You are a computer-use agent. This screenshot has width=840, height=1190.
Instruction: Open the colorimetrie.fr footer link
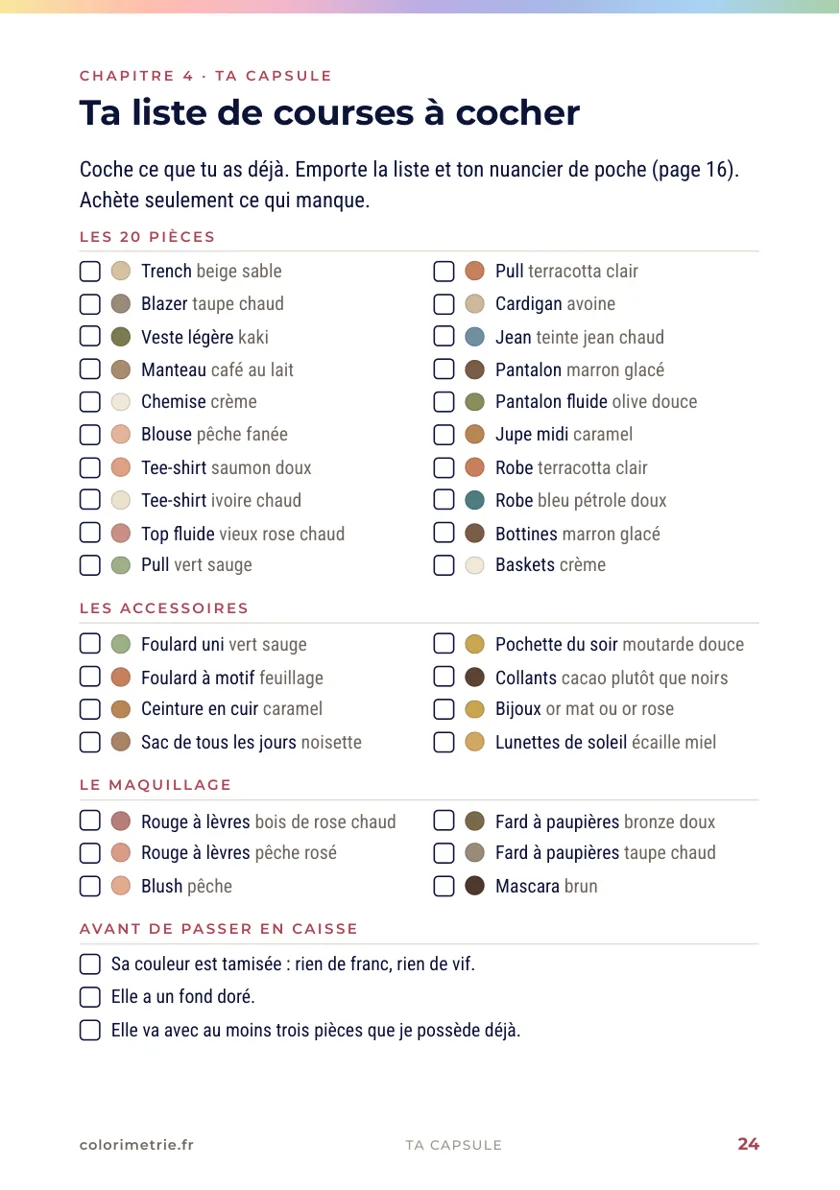tap(137, 1144)
